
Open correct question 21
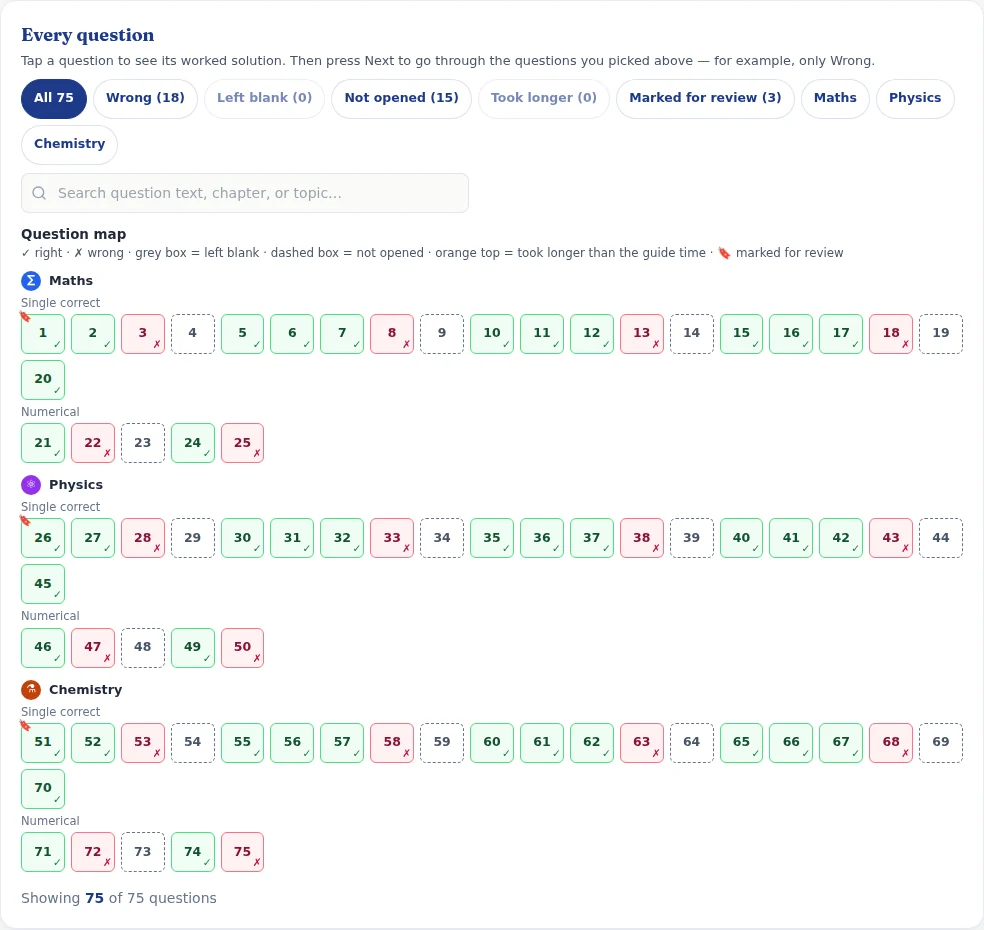point(43,443)
